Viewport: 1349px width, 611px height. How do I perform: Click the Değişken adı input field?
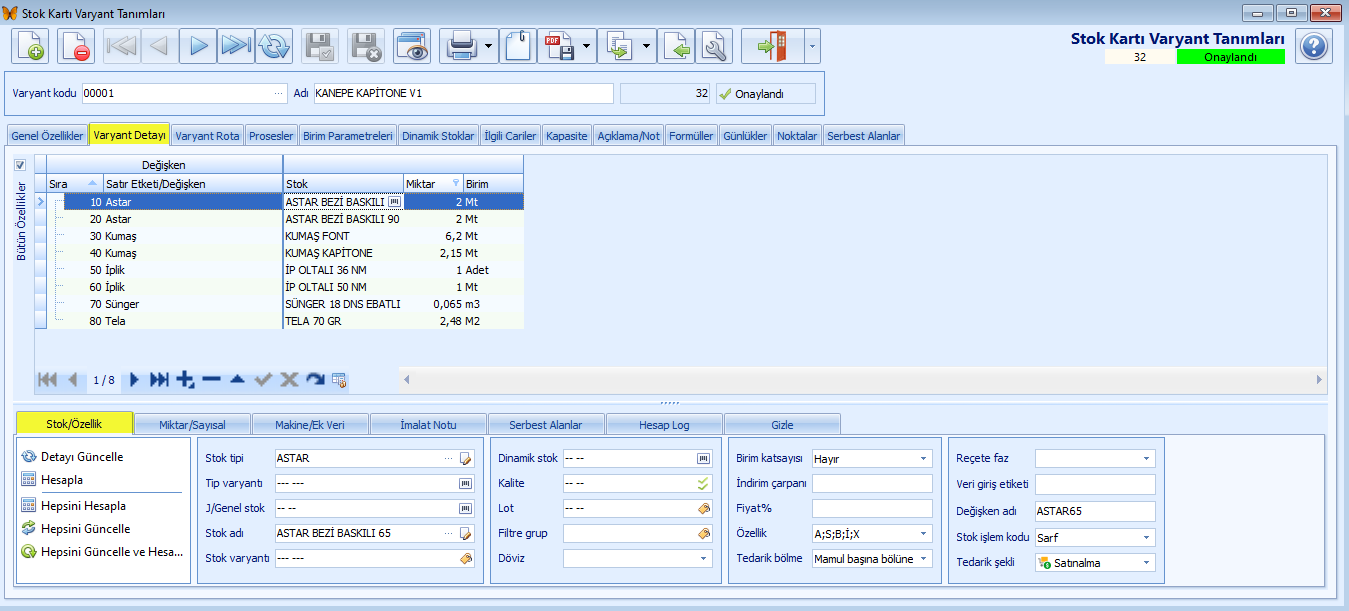(1095, 510)
